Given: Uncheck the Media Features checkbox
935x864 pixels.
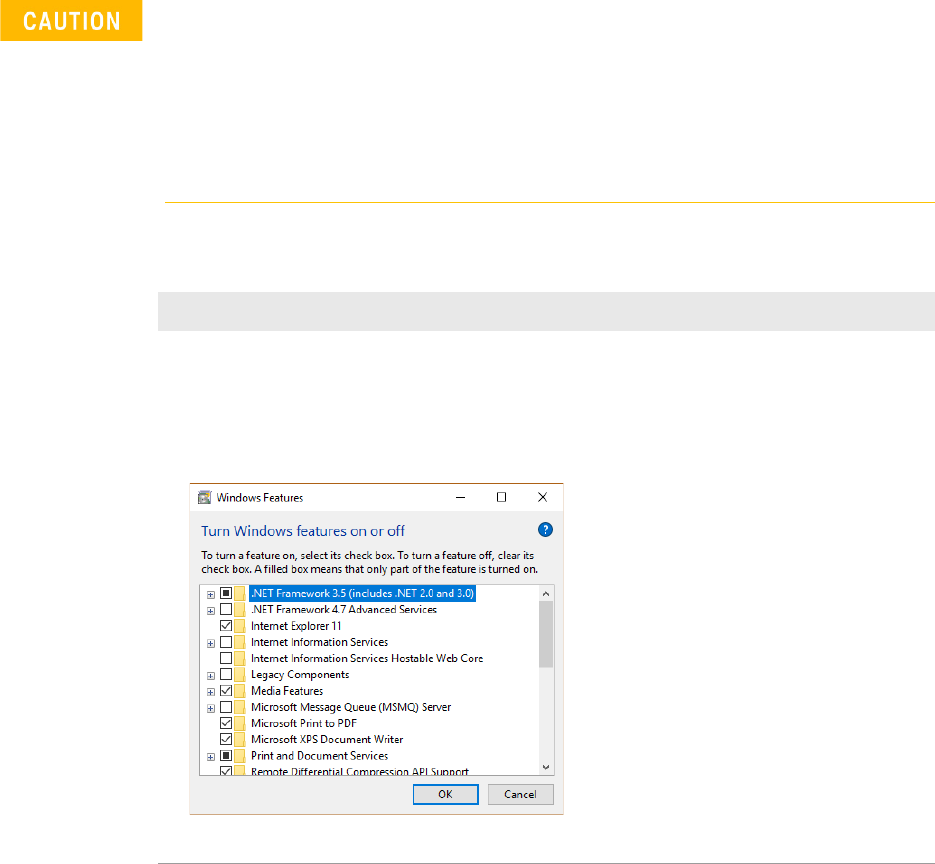Looking at the screenshot, I should point(226,690).
